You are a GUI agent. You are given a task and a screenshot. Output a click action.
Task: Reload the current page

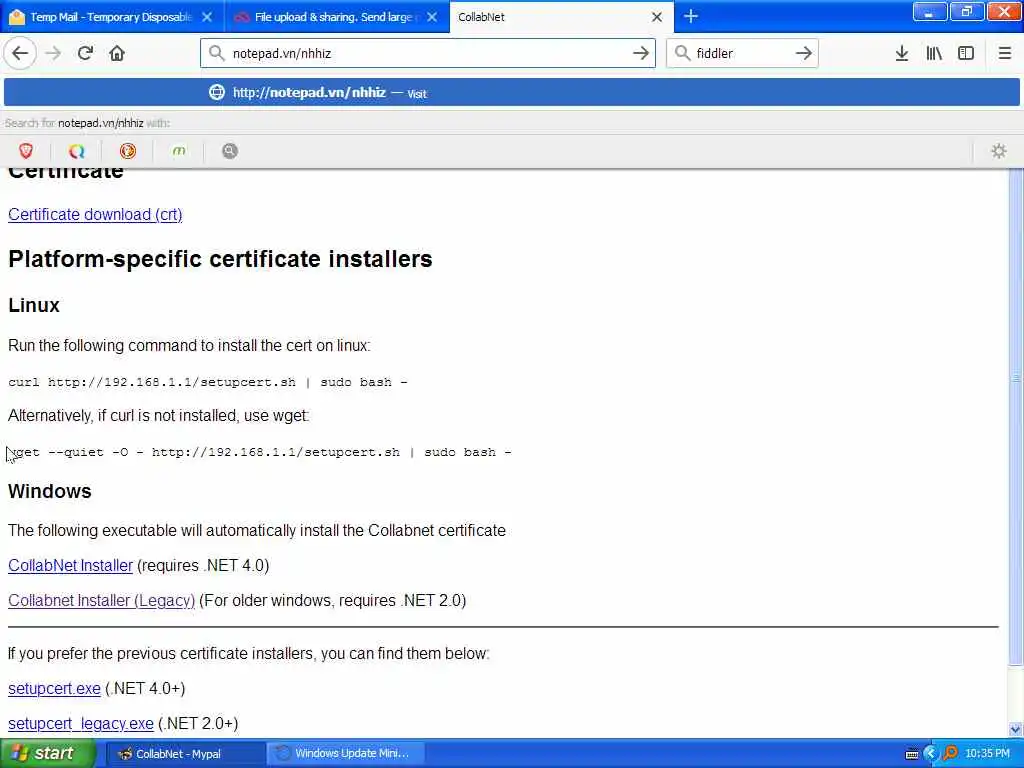tap(85, 54)
